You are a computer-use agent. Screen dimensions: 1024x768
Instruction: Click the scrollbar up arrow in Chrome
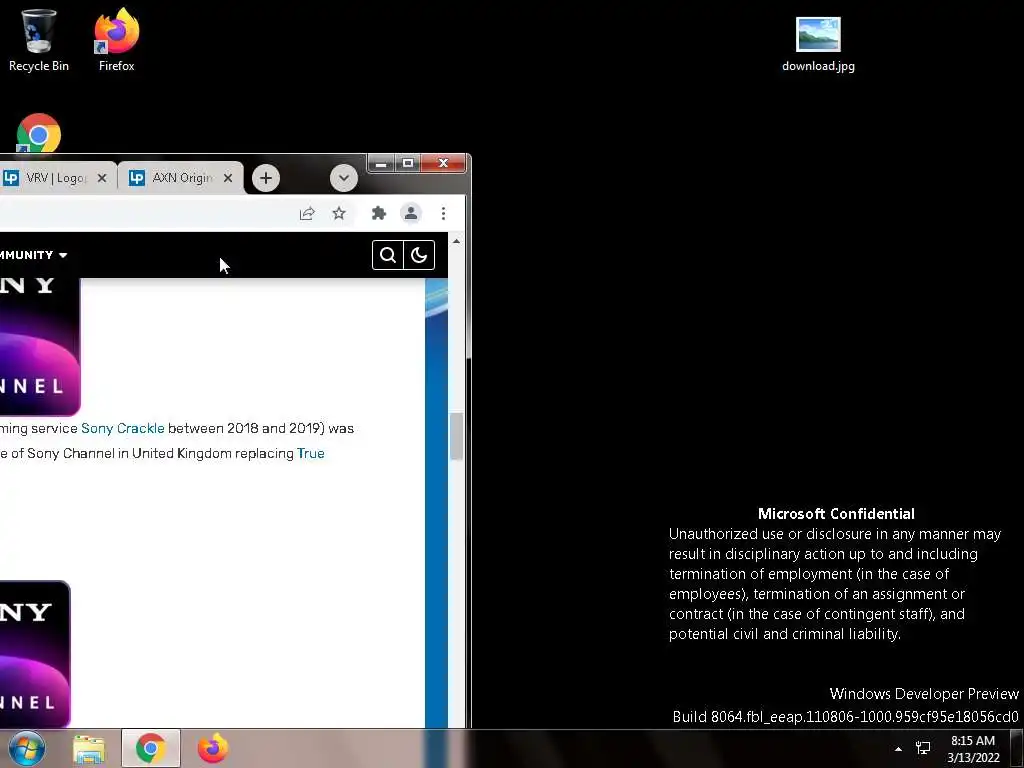tap(456, 242)
